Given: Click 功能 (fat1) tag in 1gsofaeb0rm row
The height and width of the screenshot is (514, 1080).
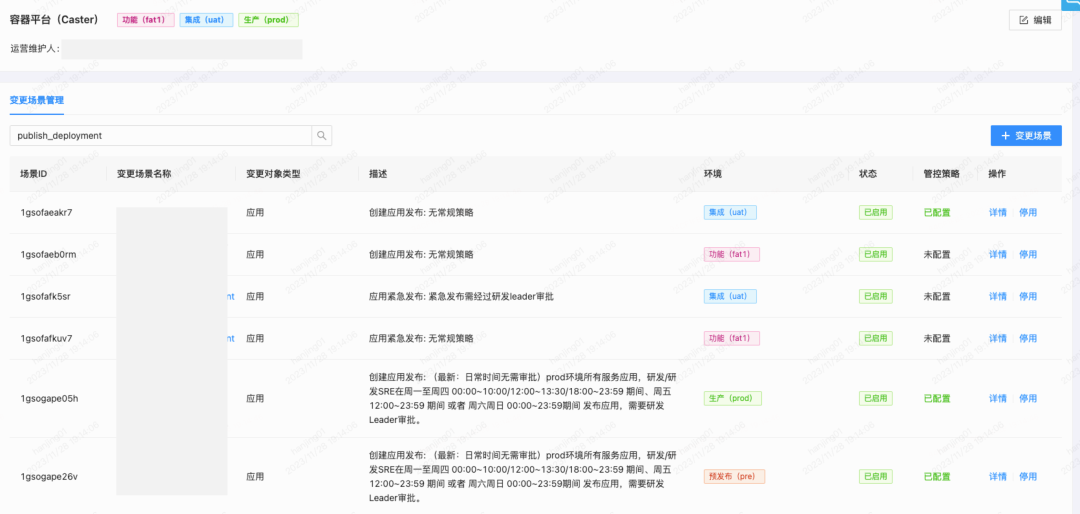Looking at the screenshot, I should 731,255.
